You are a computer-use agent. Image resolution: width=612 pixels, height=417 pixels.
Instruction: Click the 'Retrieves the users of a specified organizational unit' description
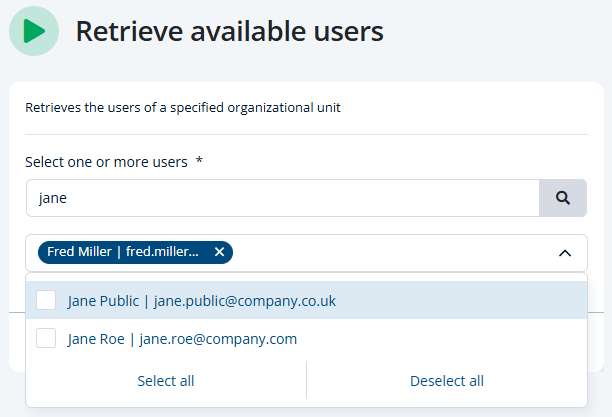tap(183, 107)
